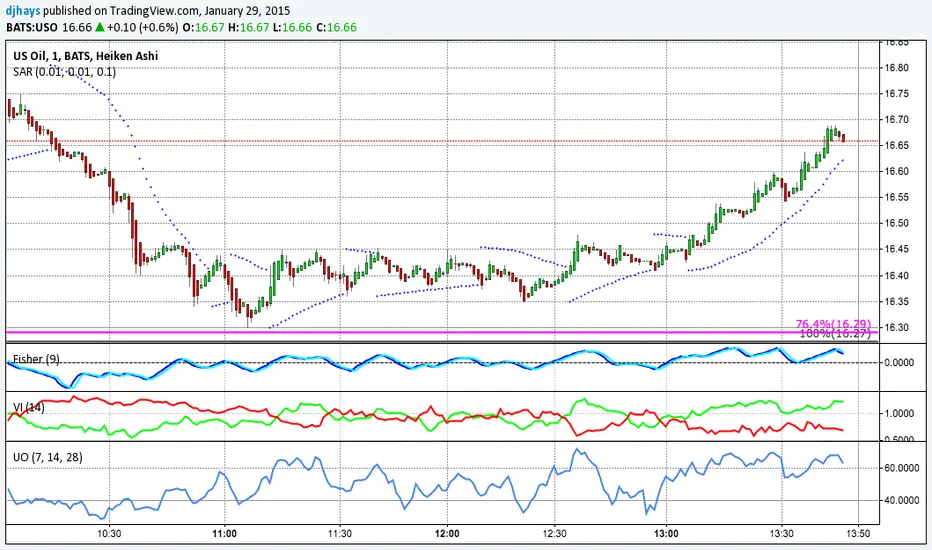
Task: Click the 16.60 price axis label
Action: [x=896, y=171]
